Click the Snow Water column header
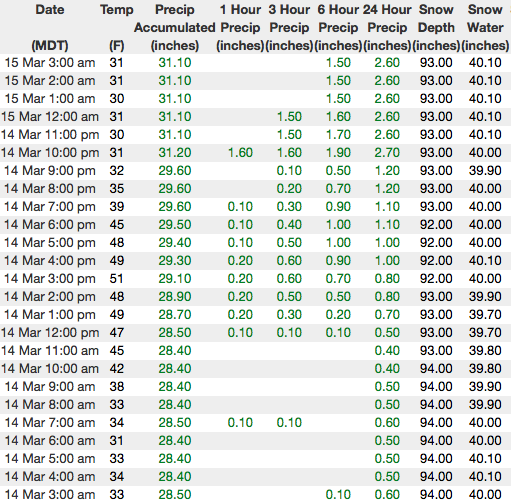The image size is (511, 504). pos(485,27)
